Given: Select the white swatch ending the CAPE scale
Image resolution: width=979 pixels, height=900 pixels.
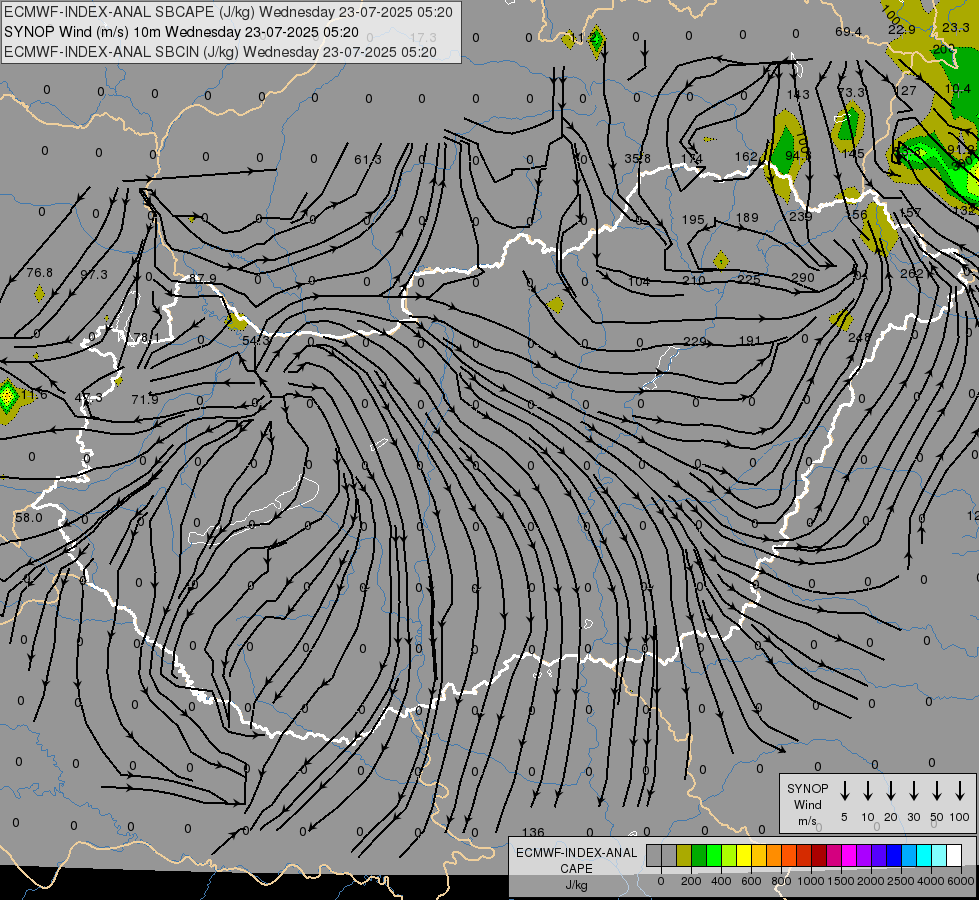Looking at the screenshot, I should [x=954, y=856].
